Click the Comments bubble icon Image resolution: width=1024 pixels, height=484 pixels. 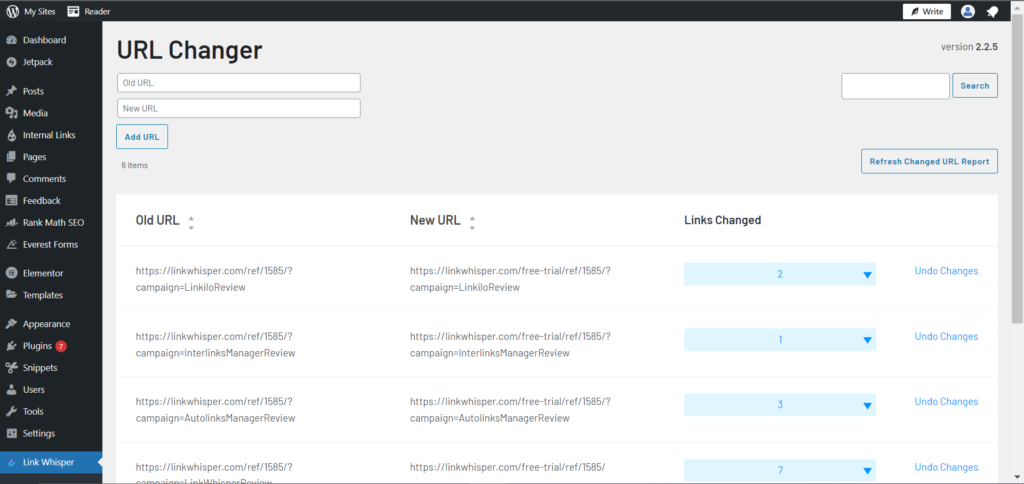click(x=11, y=178)
